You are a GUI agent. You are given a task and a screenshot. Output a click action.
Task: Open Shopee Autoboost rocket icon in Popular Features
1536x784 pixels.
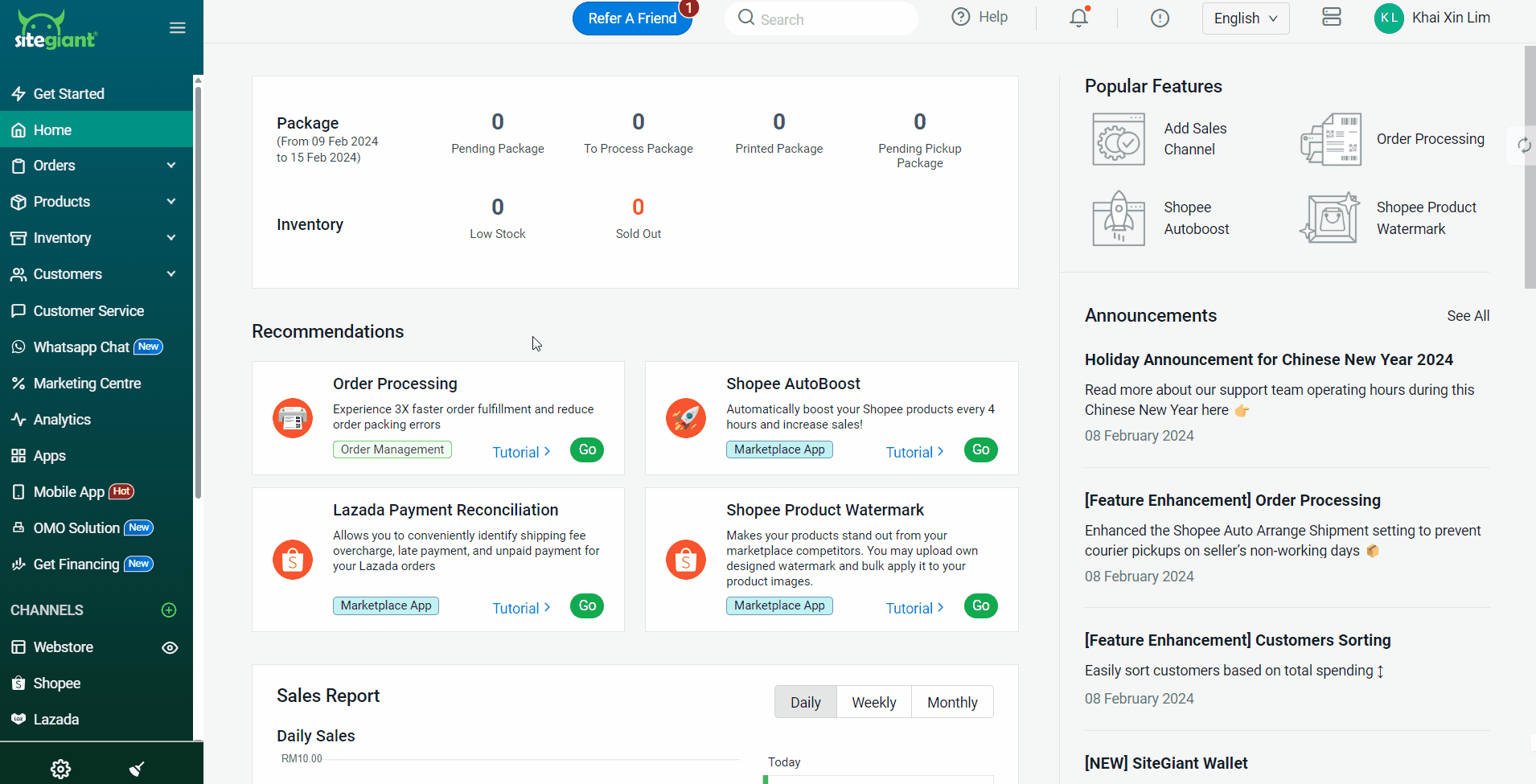[x=1118, y=218]
